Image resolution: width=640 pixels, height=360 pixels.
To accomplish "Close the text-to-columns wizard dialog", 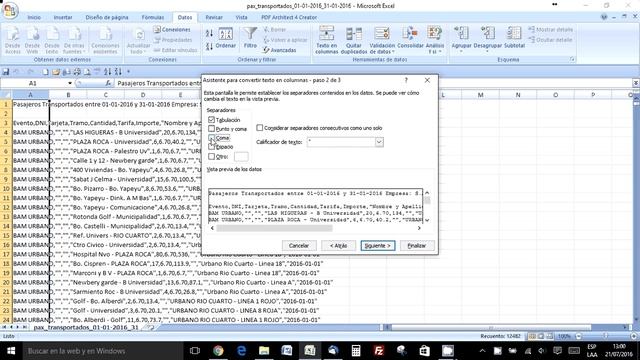I will pyautogui.click(x=427, y=80).
